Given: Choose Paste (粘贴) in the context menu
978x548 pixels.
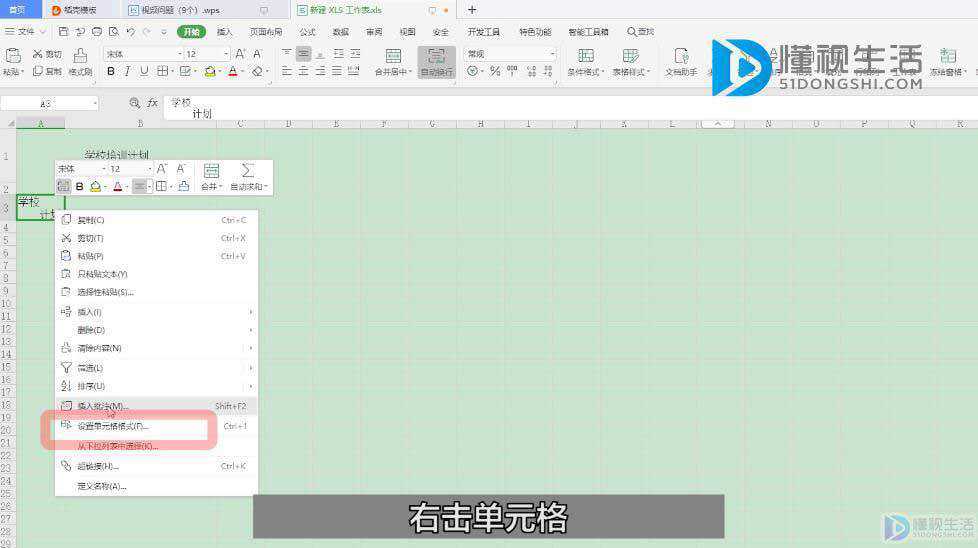Looking at the screenshot, I should [157, 256].
